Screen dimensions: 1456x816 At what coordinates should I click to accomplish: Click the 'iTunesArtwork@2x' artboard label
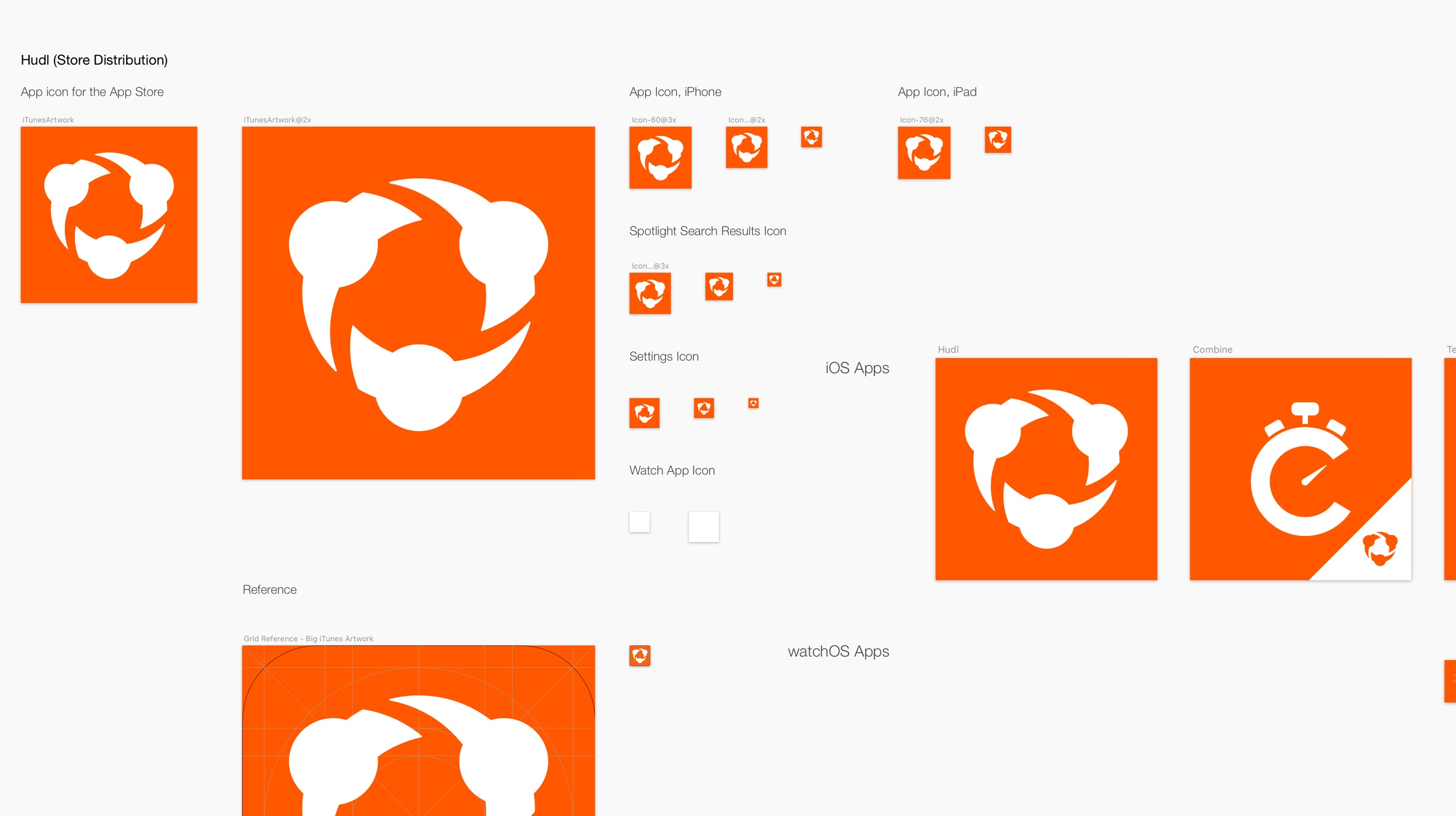278,120
